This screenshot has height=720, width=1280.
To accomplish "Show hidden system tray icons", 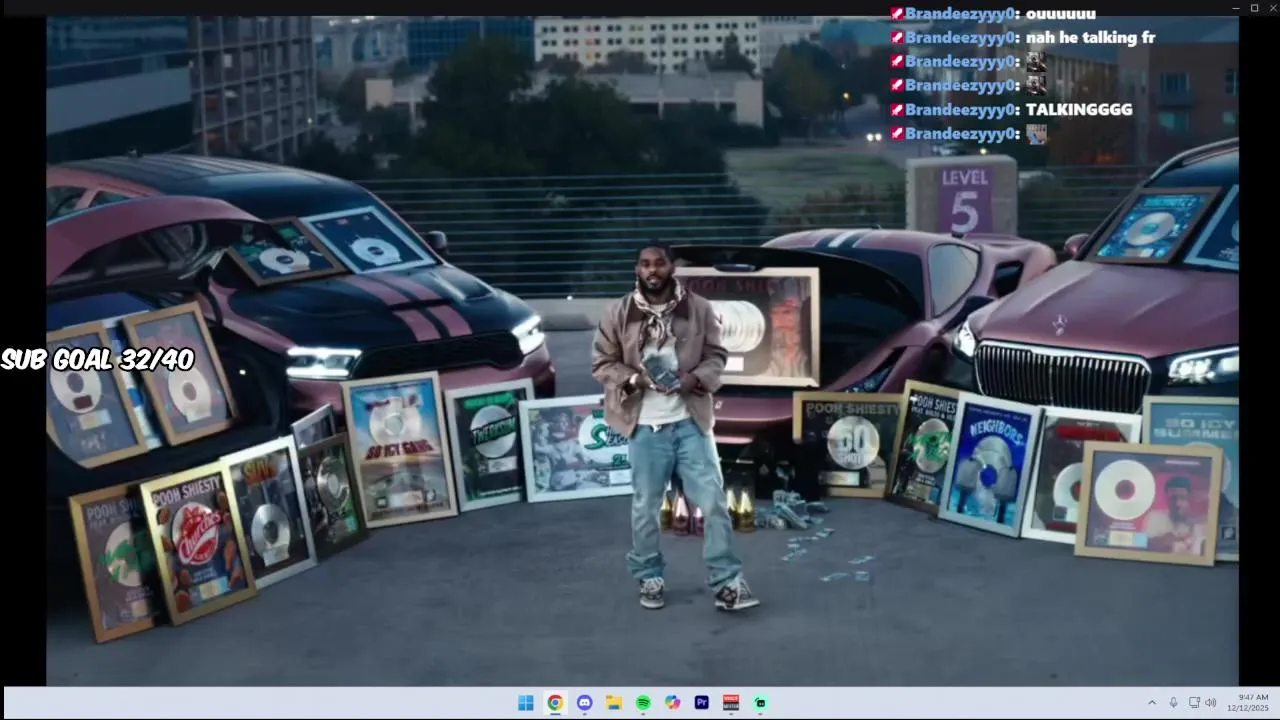I will point(1151,703).
